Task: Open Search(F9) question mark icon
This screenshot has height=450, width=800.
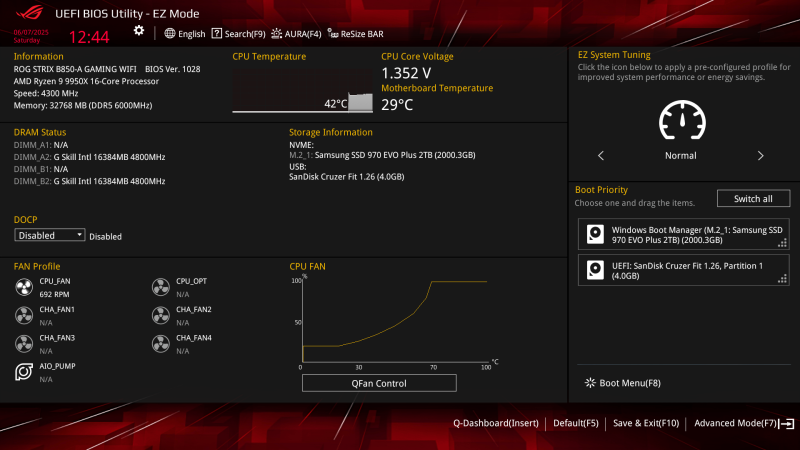Action: pos(216,33)
